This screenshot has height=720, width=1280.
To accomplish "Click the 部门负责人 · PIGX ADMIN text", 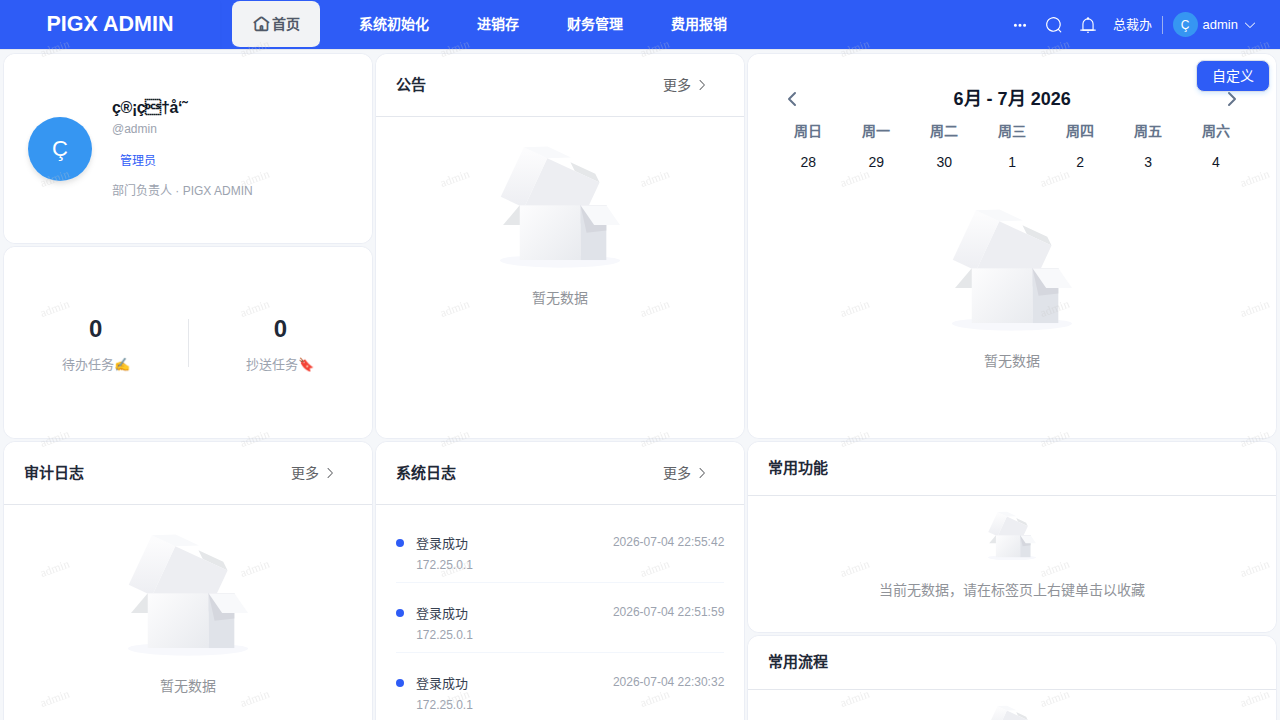I will (x=182, y=190).
